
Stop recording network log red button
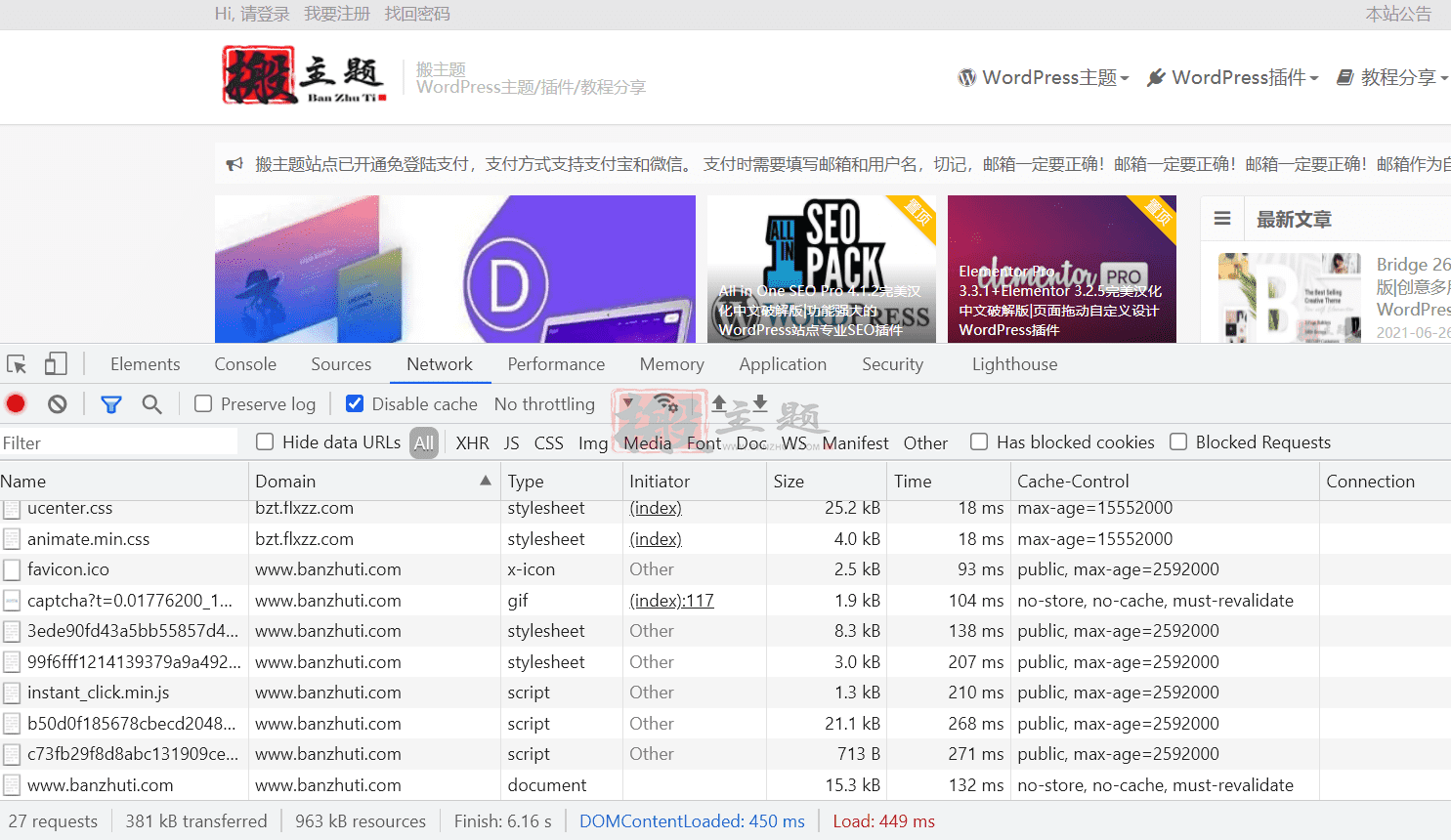click(x=16, y=403)
